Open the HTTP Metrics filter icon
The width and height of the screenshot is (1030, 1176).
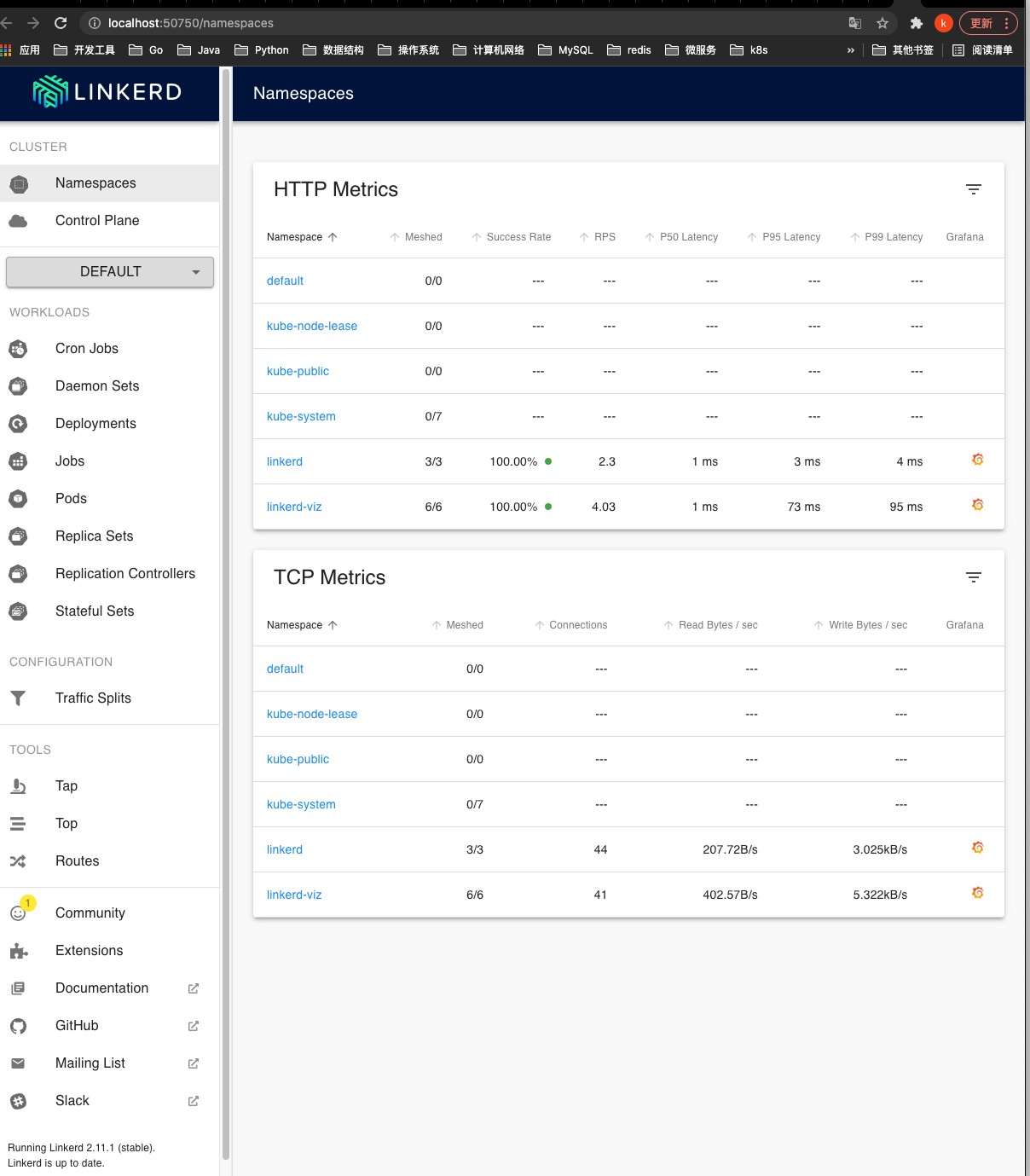coord(974,189)
